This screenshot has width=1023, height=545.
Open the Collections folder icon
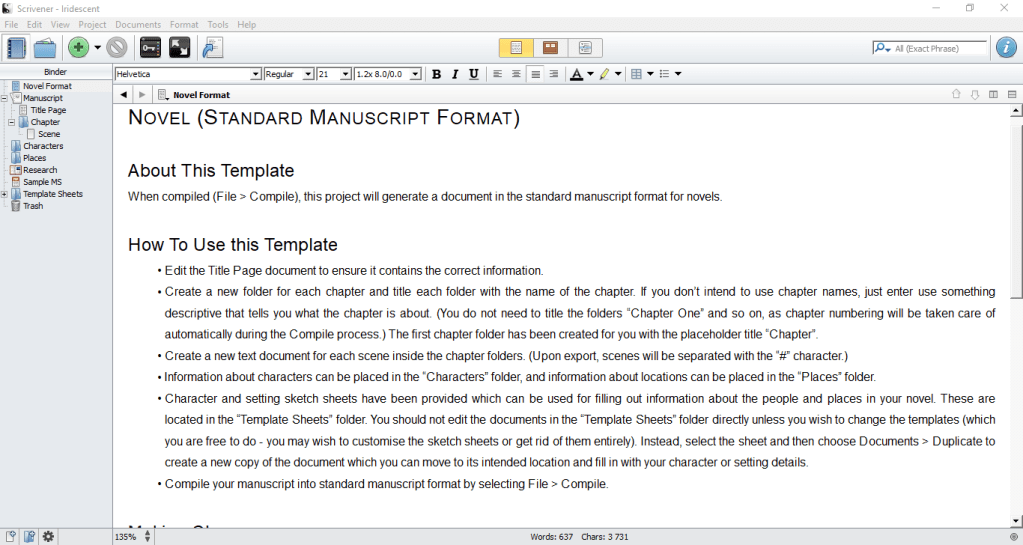45,47
